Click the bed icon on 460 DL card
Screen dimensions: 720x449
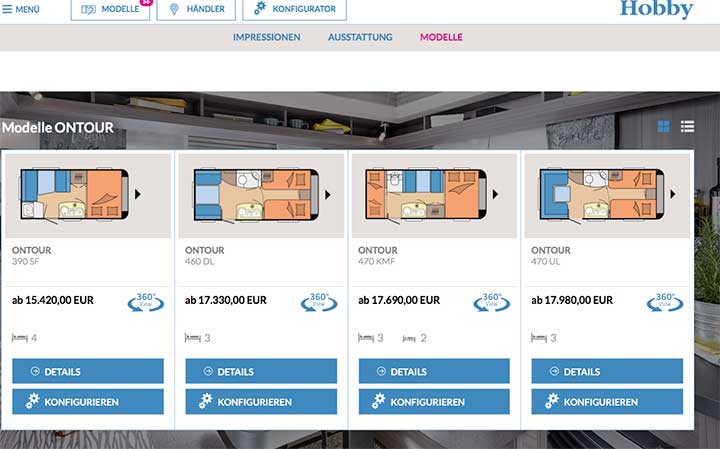click(193, 338)
